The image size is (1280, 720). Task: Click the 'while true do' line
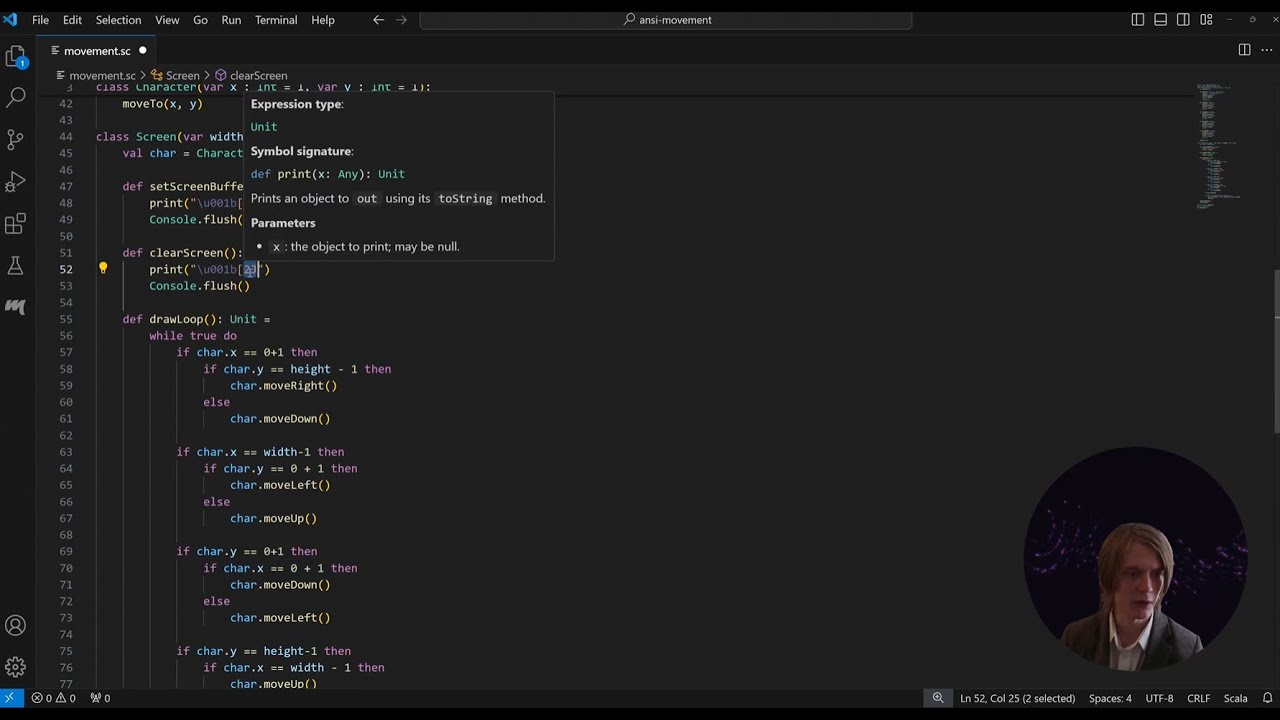[x=193, y=336]
